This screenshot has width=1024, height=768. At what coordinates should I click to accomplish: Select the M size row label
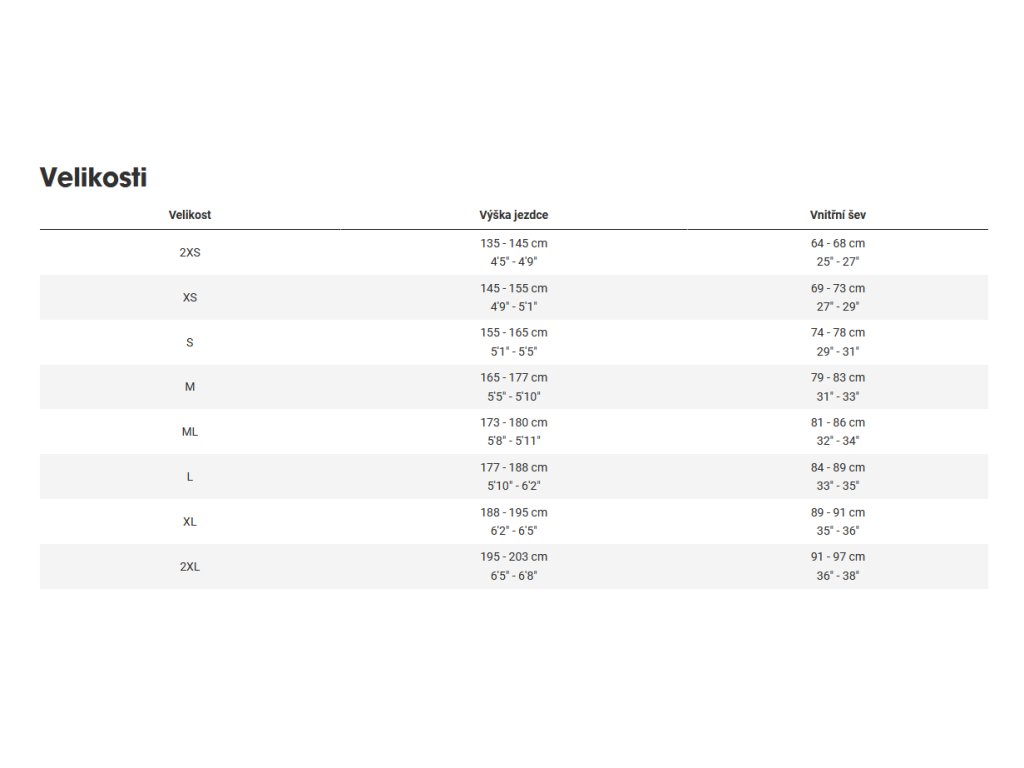pos(190,387)
